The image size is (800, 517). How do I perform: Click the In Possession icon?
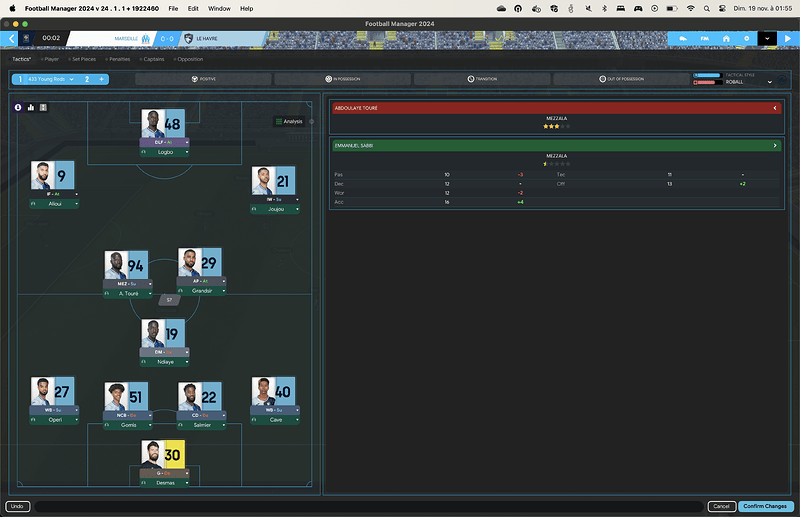coord(329,79)
